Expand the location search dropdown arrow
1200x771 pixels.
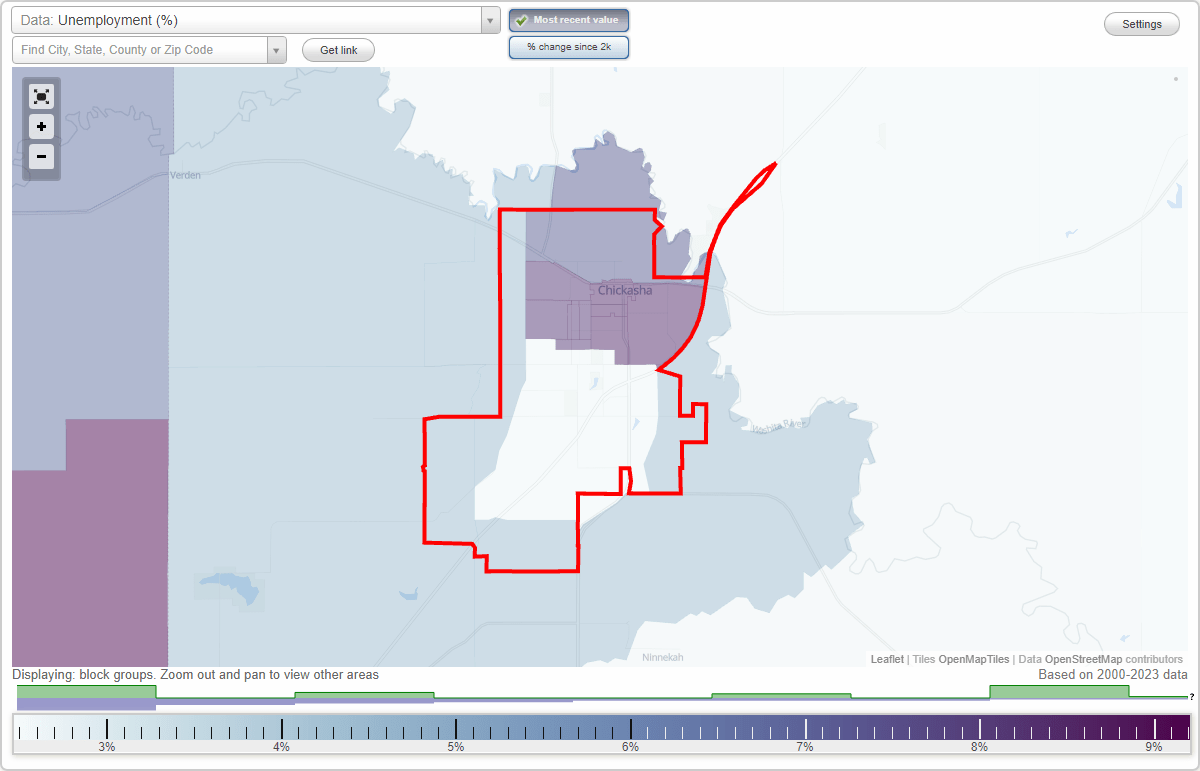(277, 50)
